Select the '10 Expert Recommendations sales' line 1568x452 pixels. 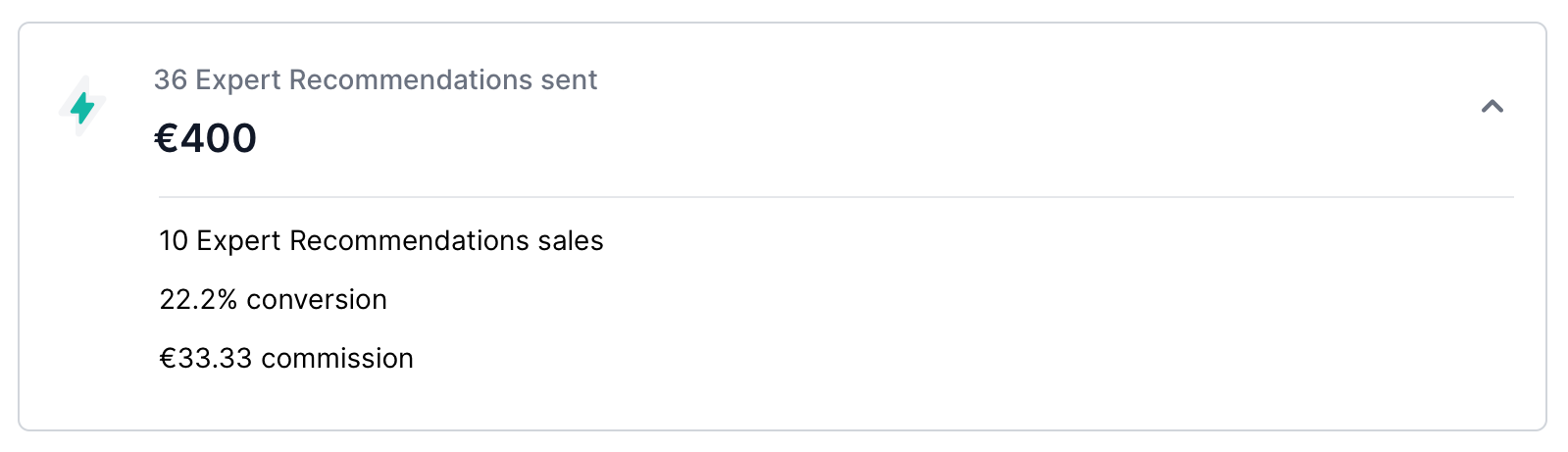(x=381, y=240)
